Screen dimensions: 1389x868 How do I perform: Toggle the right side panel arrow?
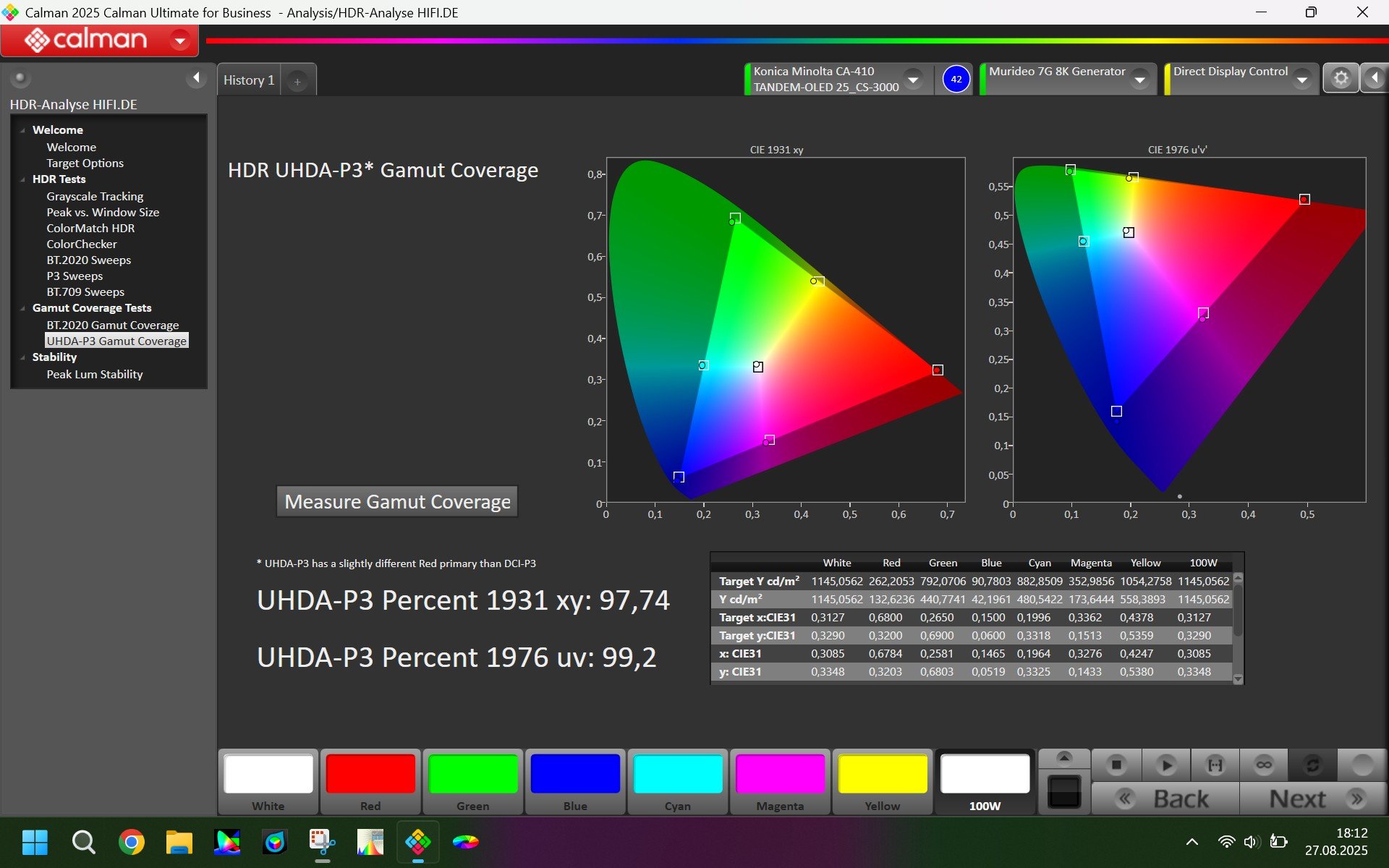tap(1374, 78)
